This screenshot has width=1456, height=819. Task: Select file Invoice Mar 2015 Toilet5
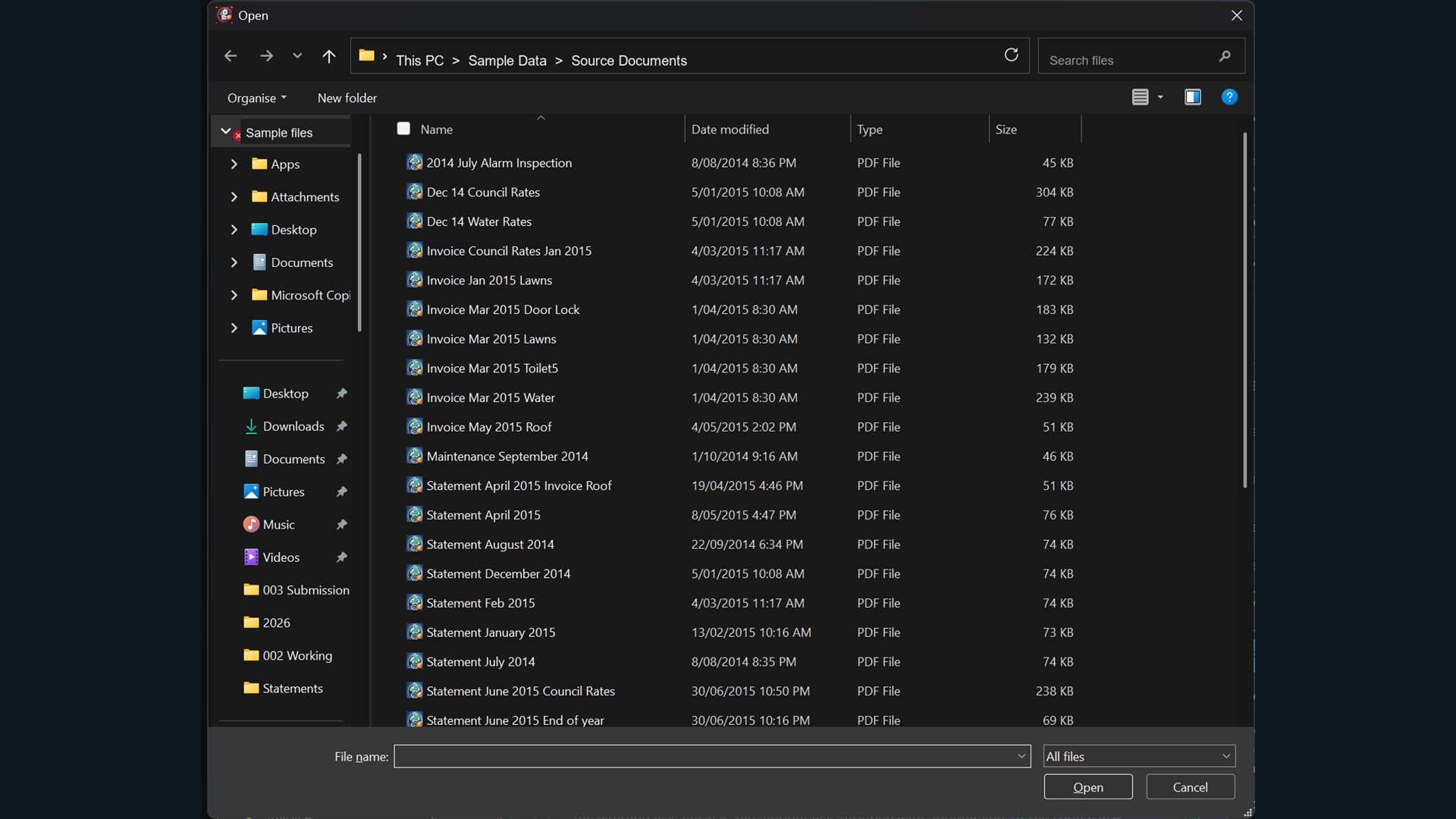coord(492,369)
